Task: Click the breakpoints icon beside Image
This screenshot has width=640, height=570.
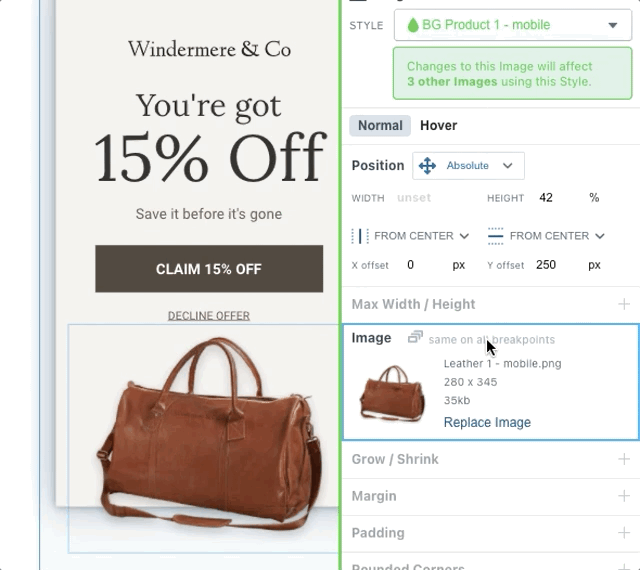Action: [415, 337]
